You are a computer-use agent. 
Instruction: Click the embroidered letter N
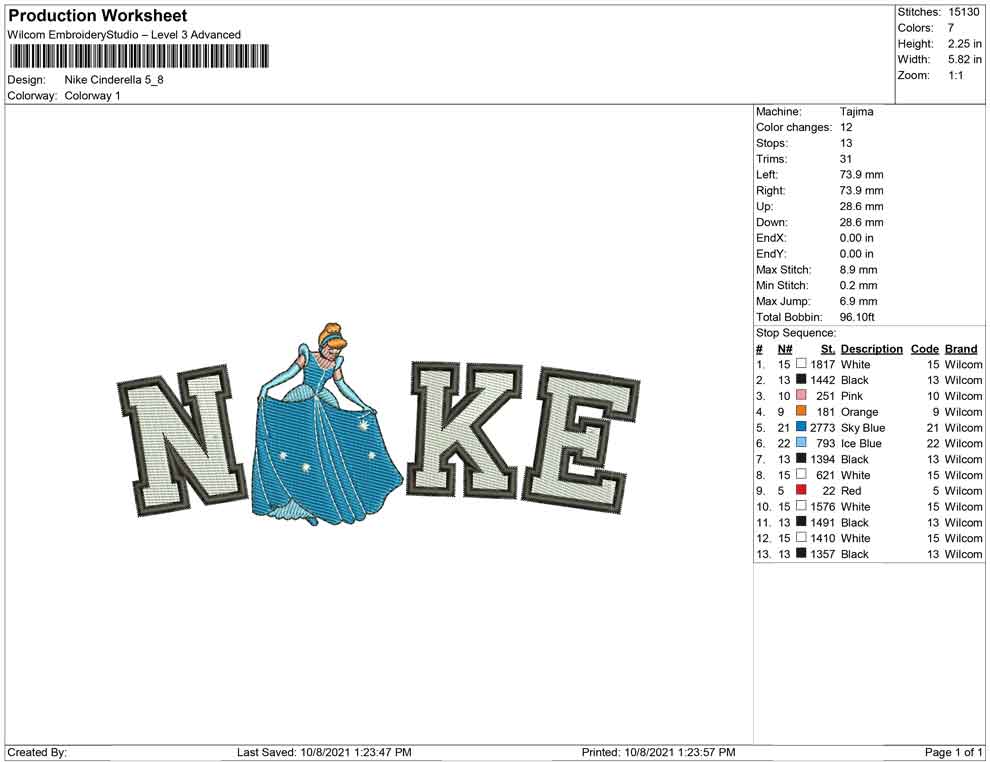point(181,440)
